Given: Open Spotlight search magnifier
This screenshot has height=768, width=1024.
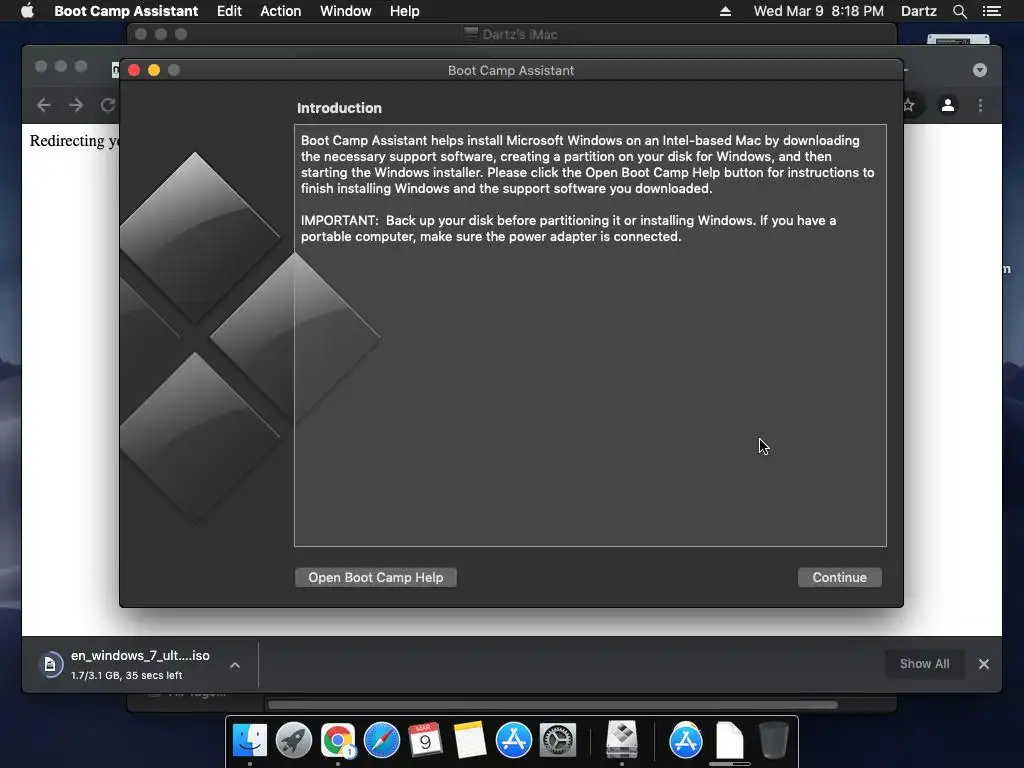Looking at the screenshot, I should coord(959,11).
